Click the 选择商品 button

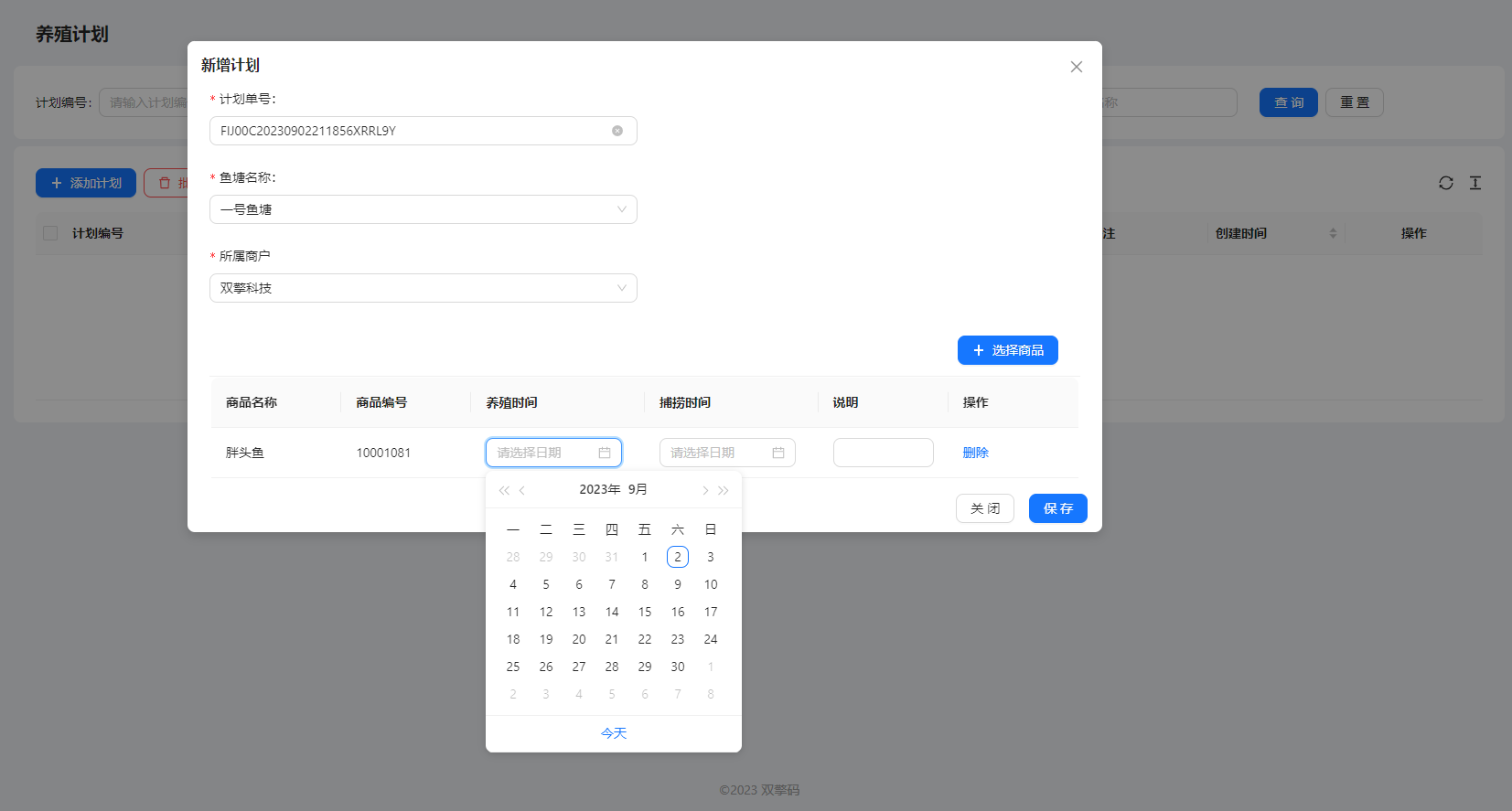pos(1008,350)
